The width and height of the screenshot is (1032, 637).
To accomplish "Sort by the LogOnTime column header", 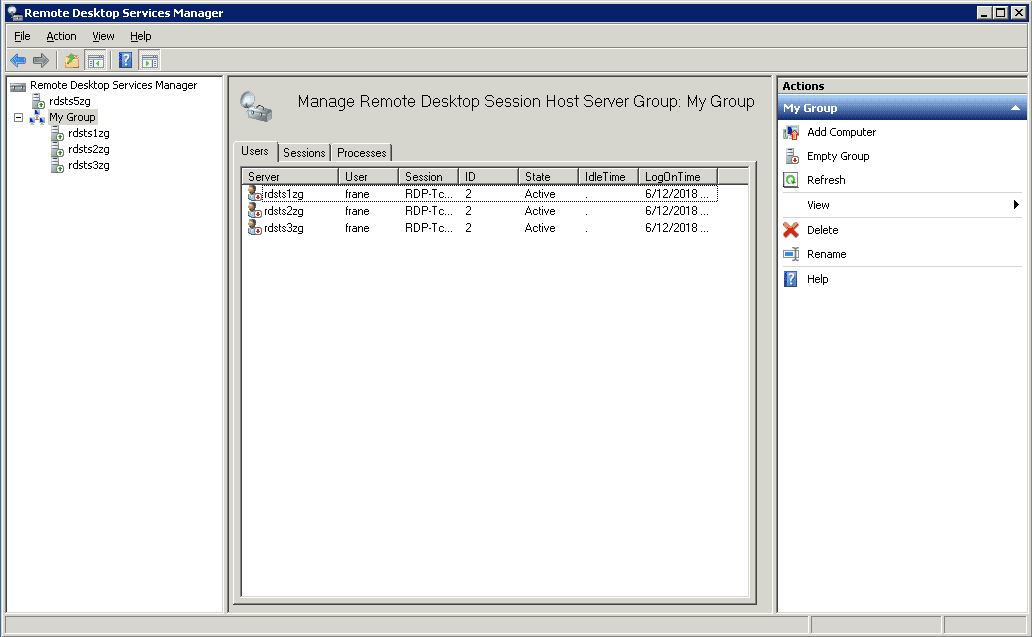I will [x=678, y=177].
